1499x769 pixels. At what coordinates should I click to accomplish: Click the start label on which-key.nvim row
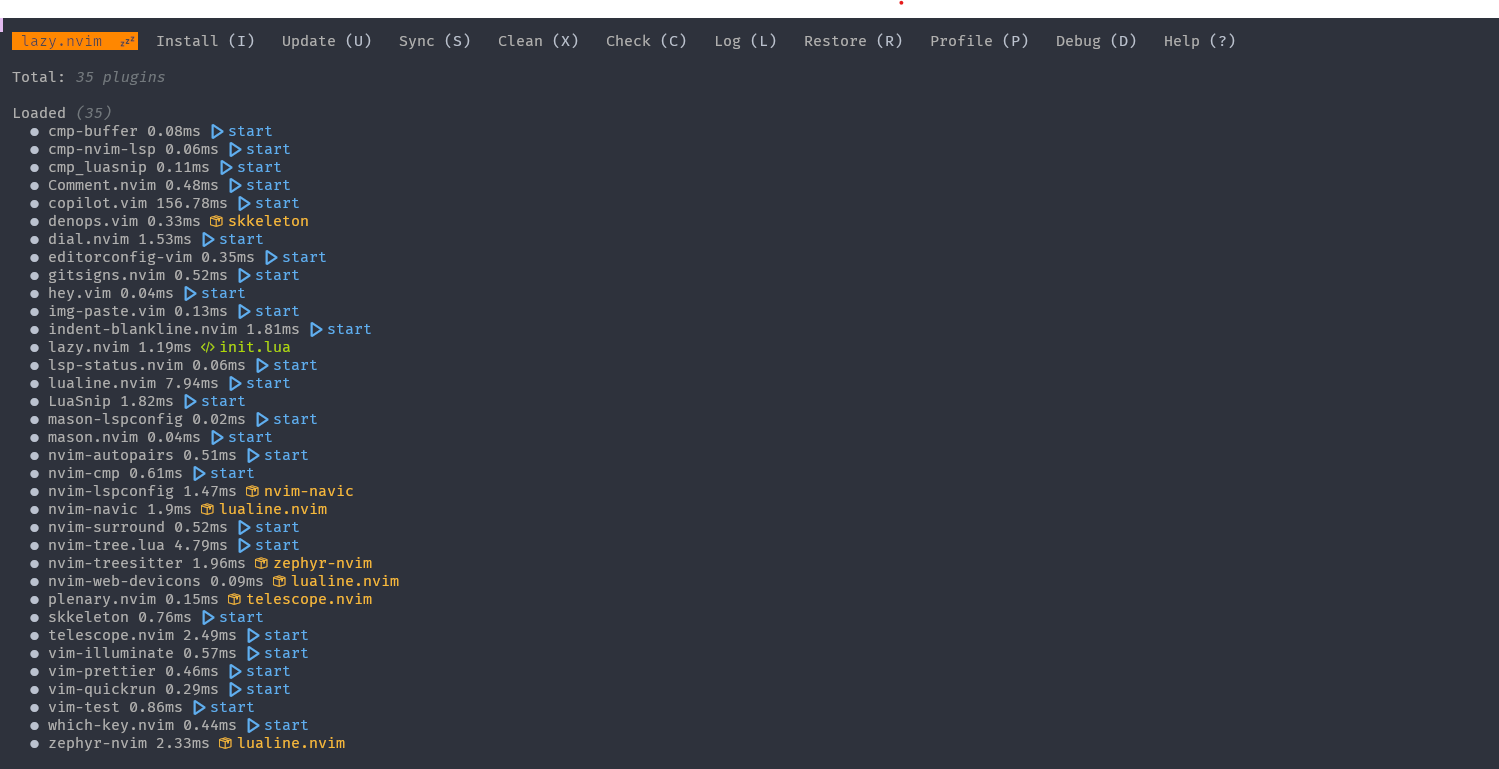point(286,725)
